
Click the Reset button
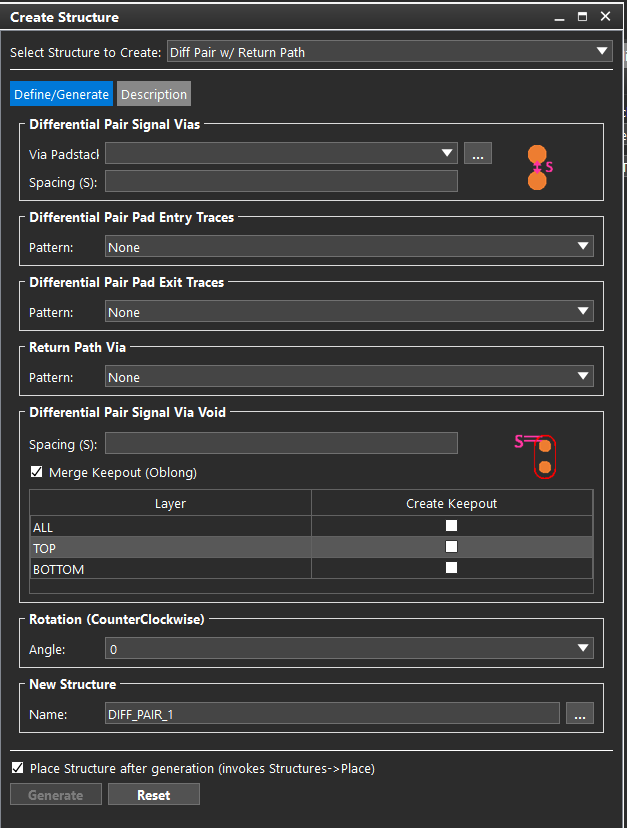[154, 795]
